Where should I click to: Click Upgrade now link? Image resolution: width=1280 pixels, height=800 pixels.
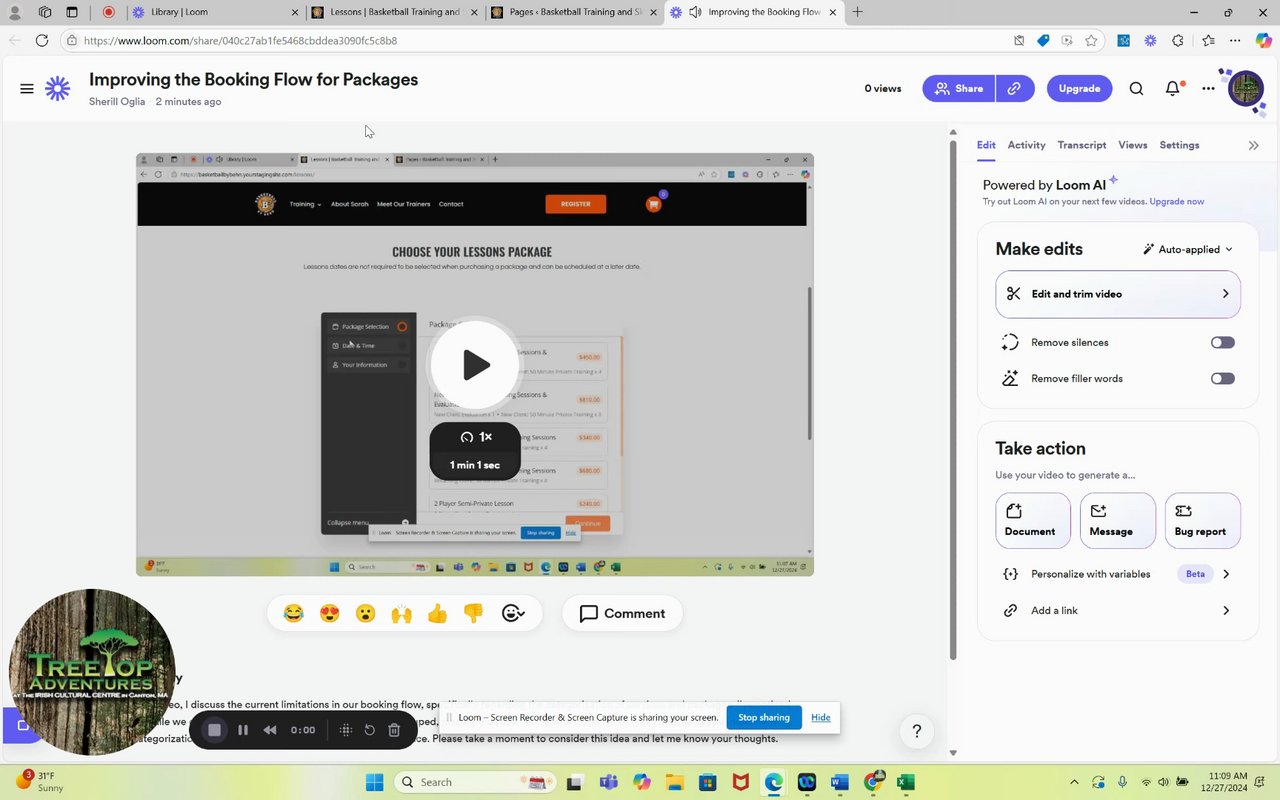[x=1177, y=201]
